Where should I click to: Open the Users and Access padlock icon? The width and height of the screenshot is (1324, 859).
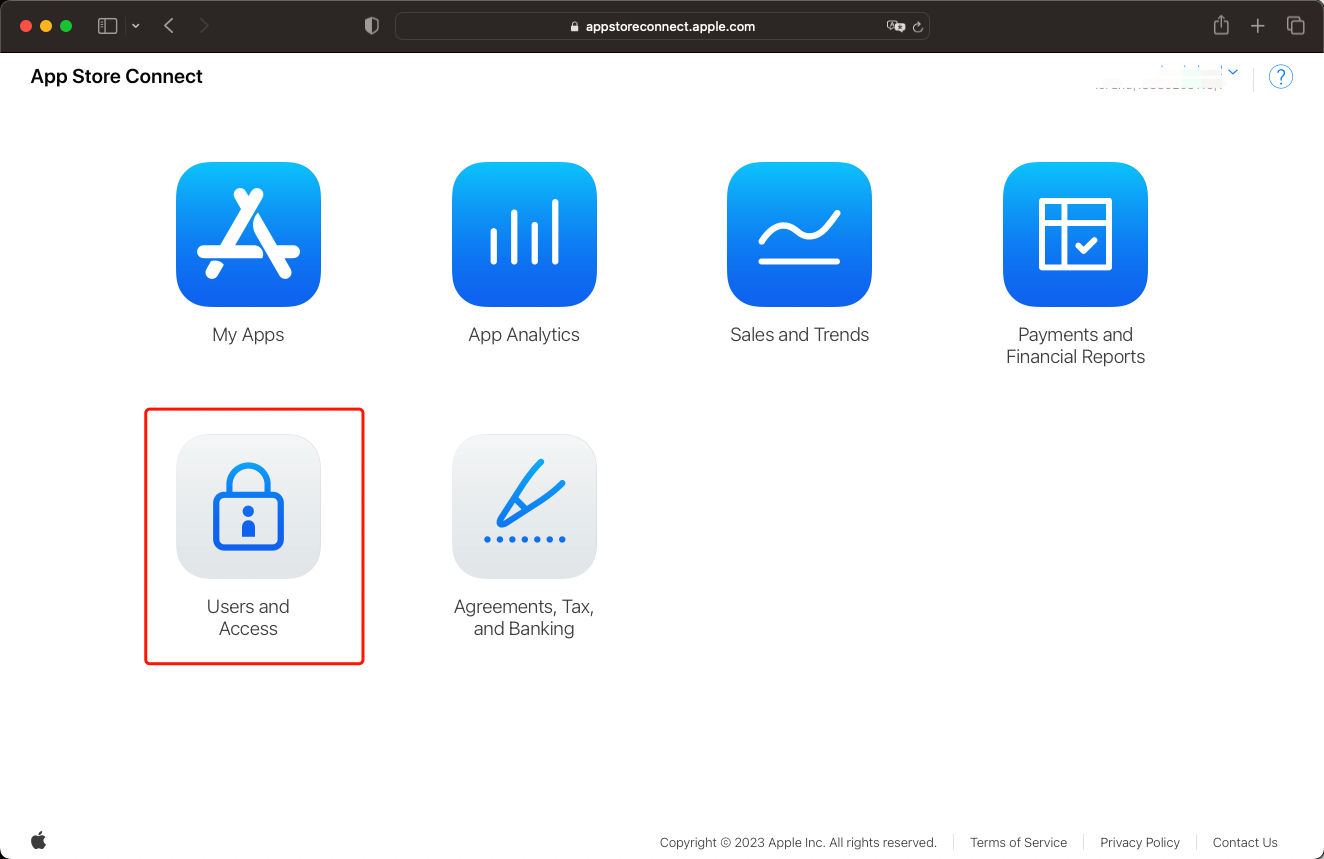[248, 506]
